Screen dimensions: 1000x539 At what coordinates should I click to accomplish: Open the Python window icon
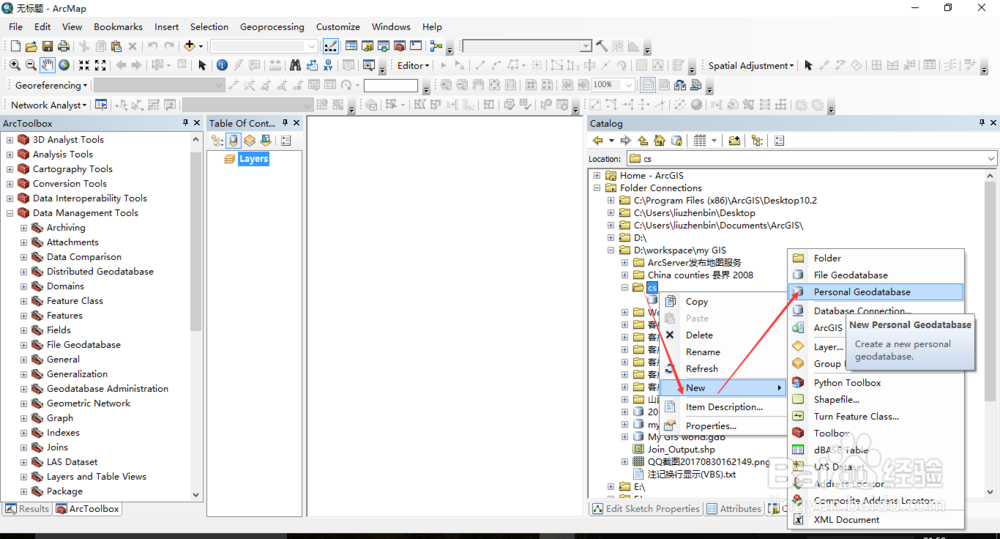416,46
